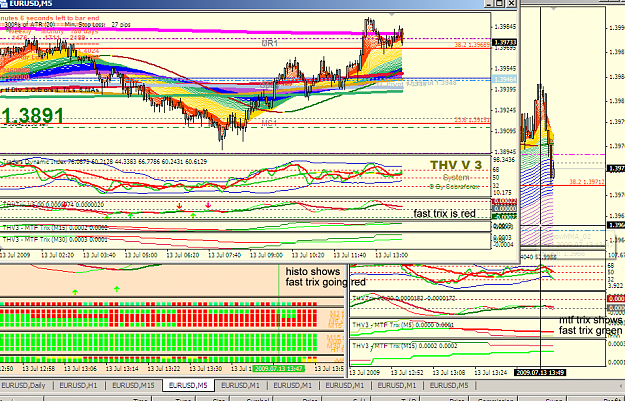Select the EURUSD,M15 chart tab
Viewport: 625px width, 401px height.
[x=133, y=385]
